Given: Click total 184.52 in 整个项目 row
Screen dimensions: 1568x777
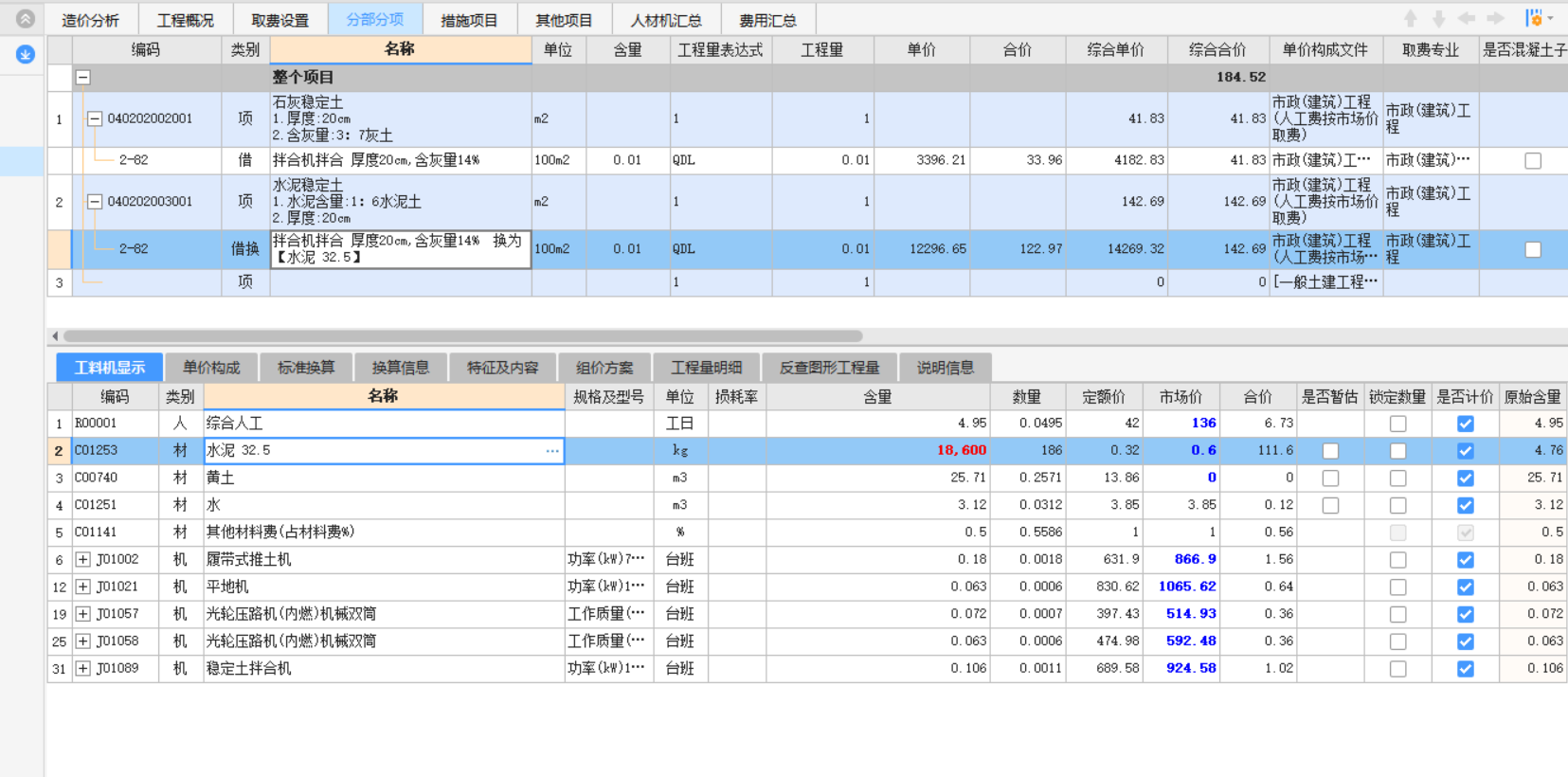Looking at the screenshot, I should 1241,78.
